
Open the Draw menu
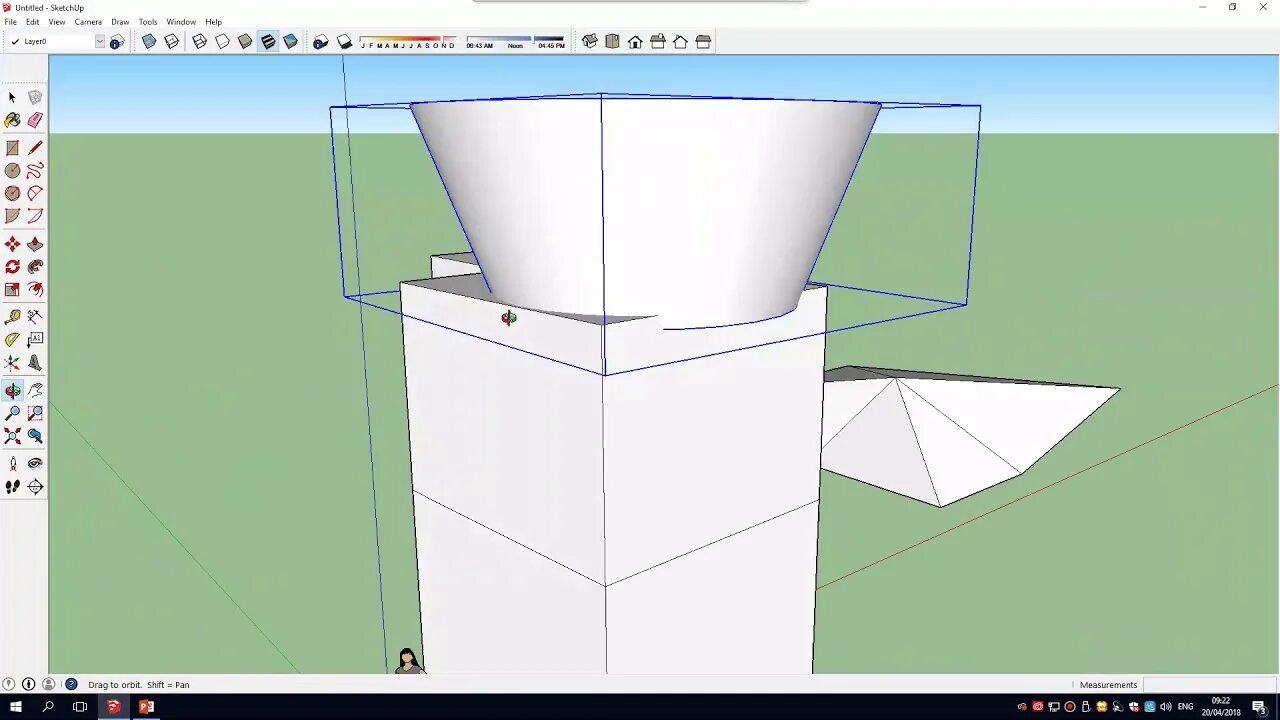[120, 22]
